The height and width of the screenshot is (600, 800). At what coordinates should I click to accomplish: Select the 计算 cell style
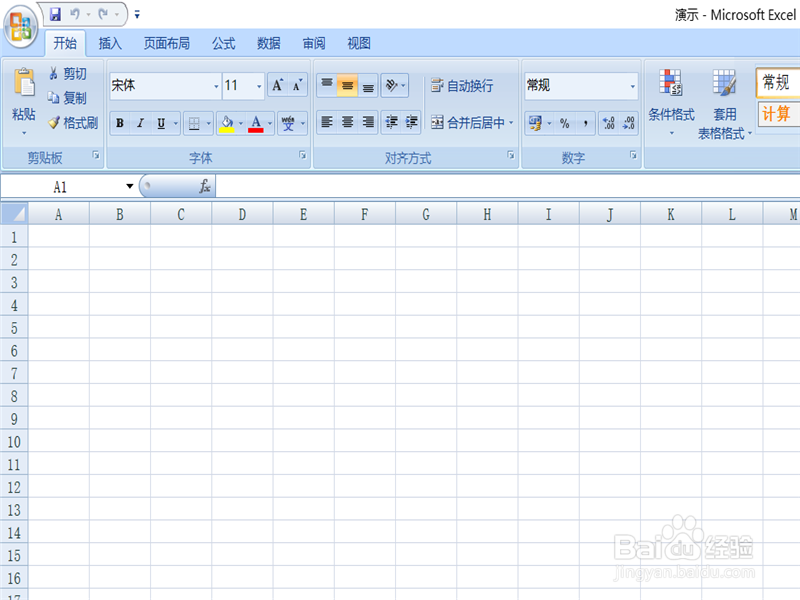778,114
